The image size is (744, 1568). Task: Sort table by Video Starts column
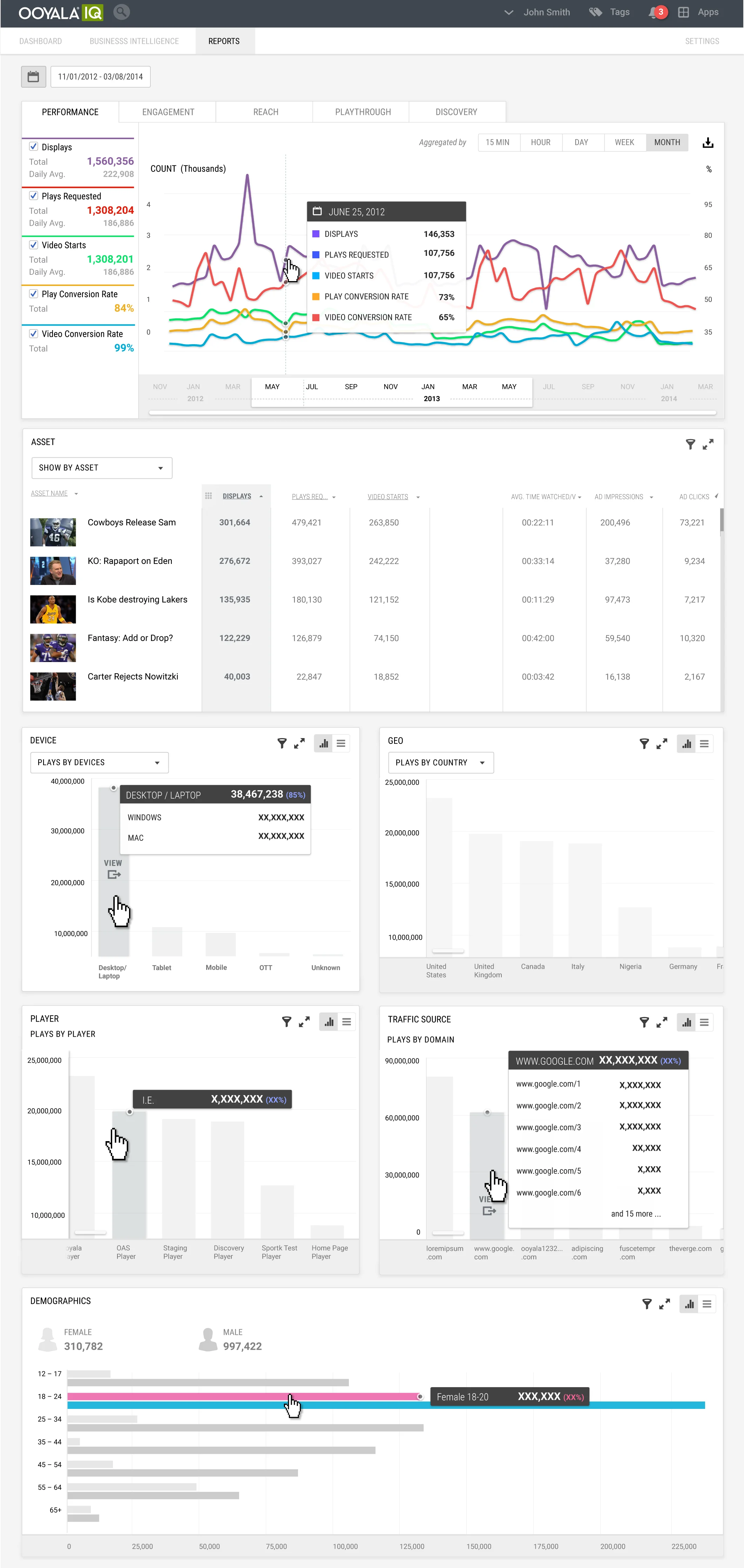388,497
